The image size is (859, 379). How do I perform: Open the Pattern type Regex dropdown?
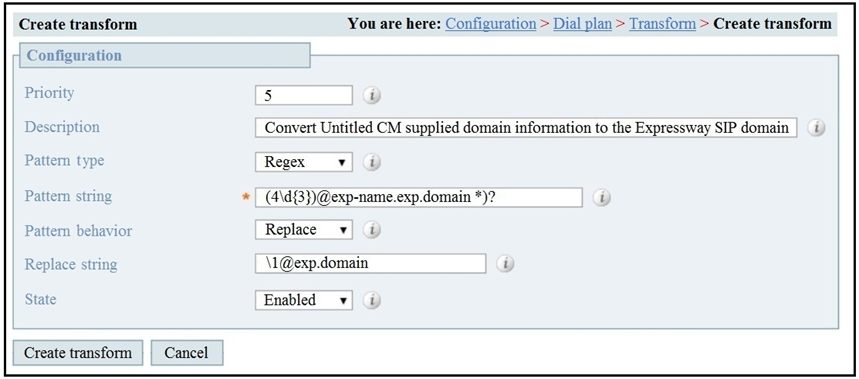pyautogui.click(x=304, y=162)
